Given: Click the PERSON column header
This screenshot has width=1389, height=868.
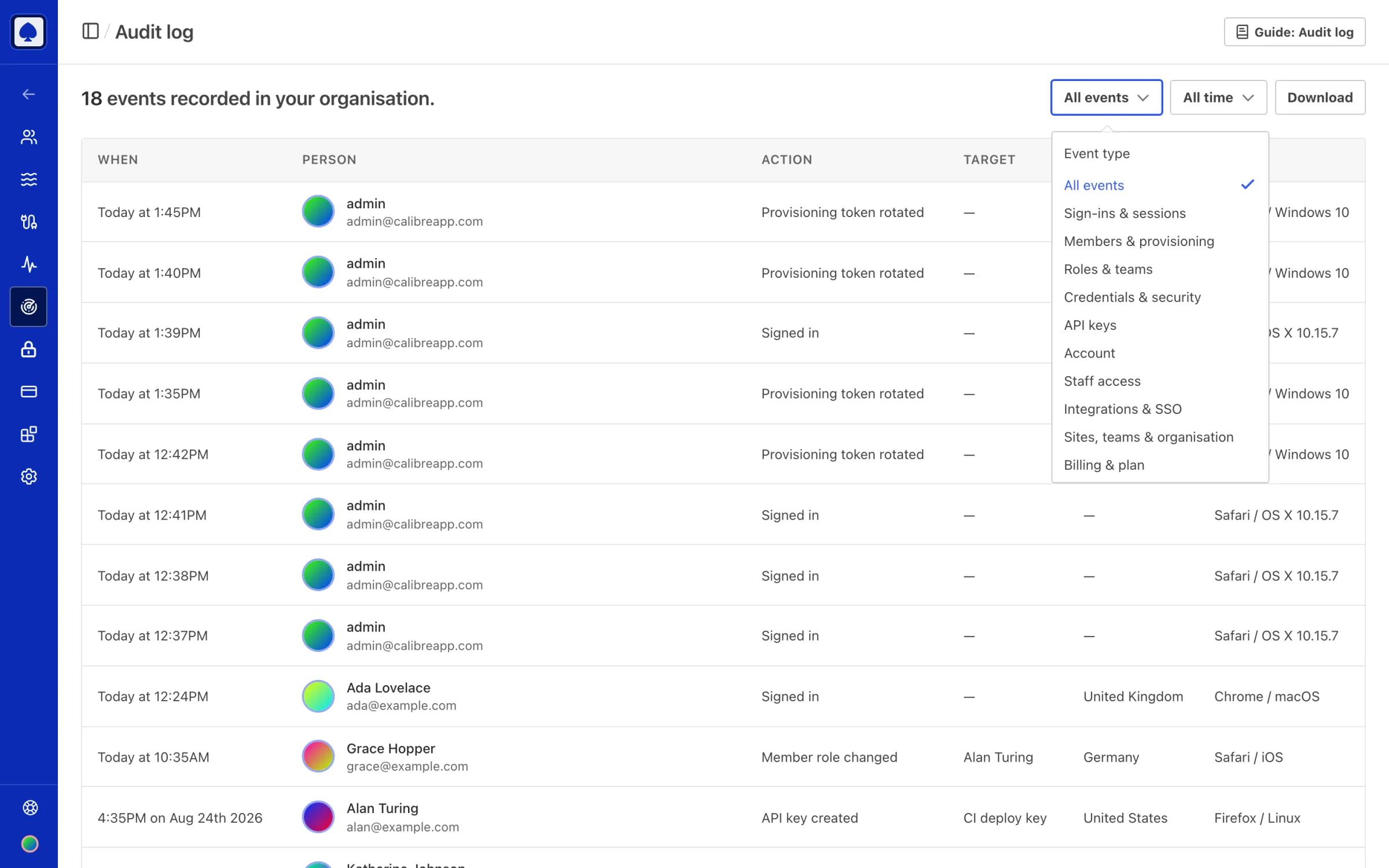Looking at the screenshot, I should pos(329,160).
